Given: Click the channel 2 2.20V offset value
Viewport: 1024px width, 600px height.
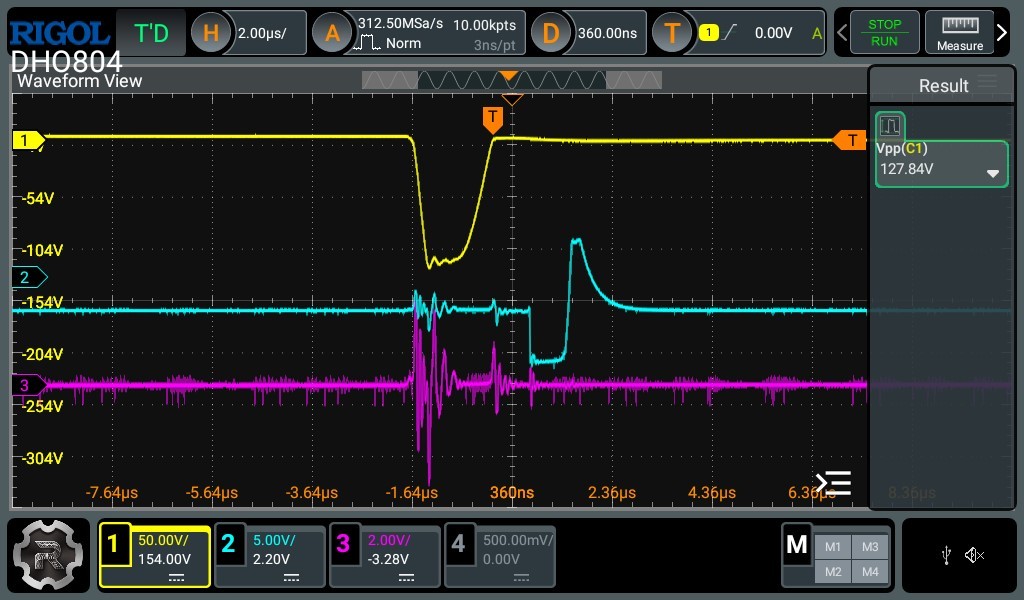Looking at the screenshot, I should [271, 560].
